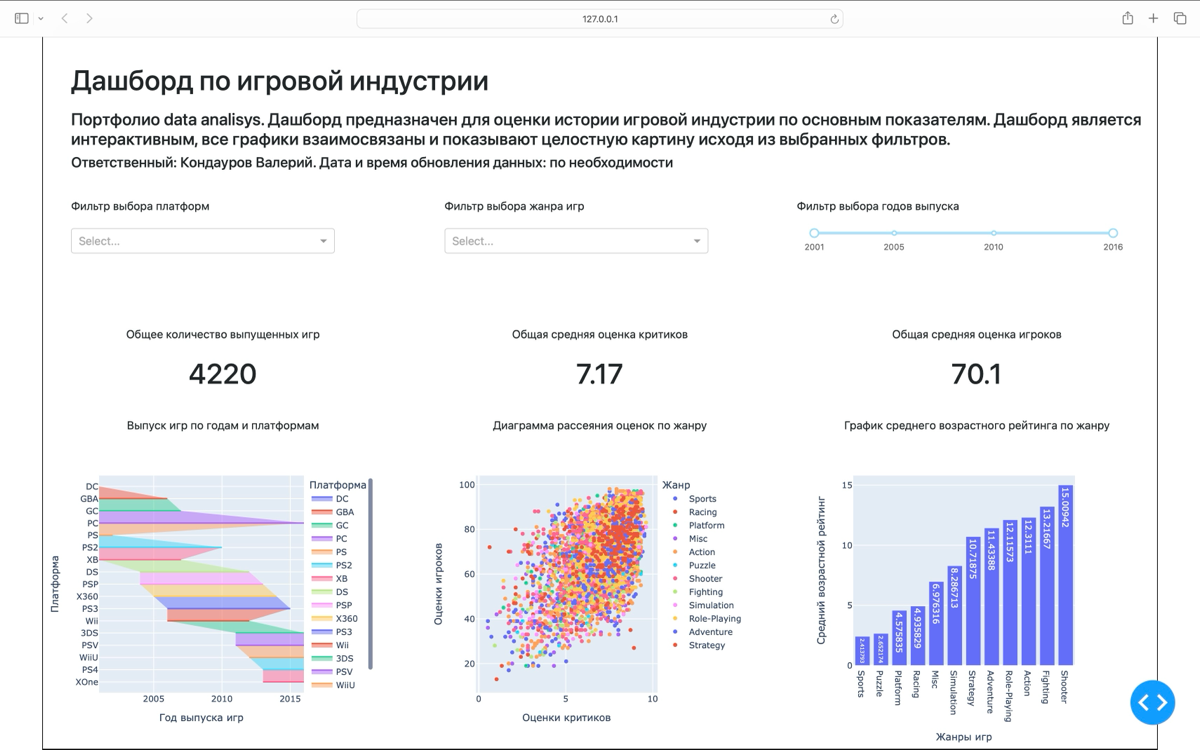Open the Share icon menu
1200x750 pixels.
1128,18
